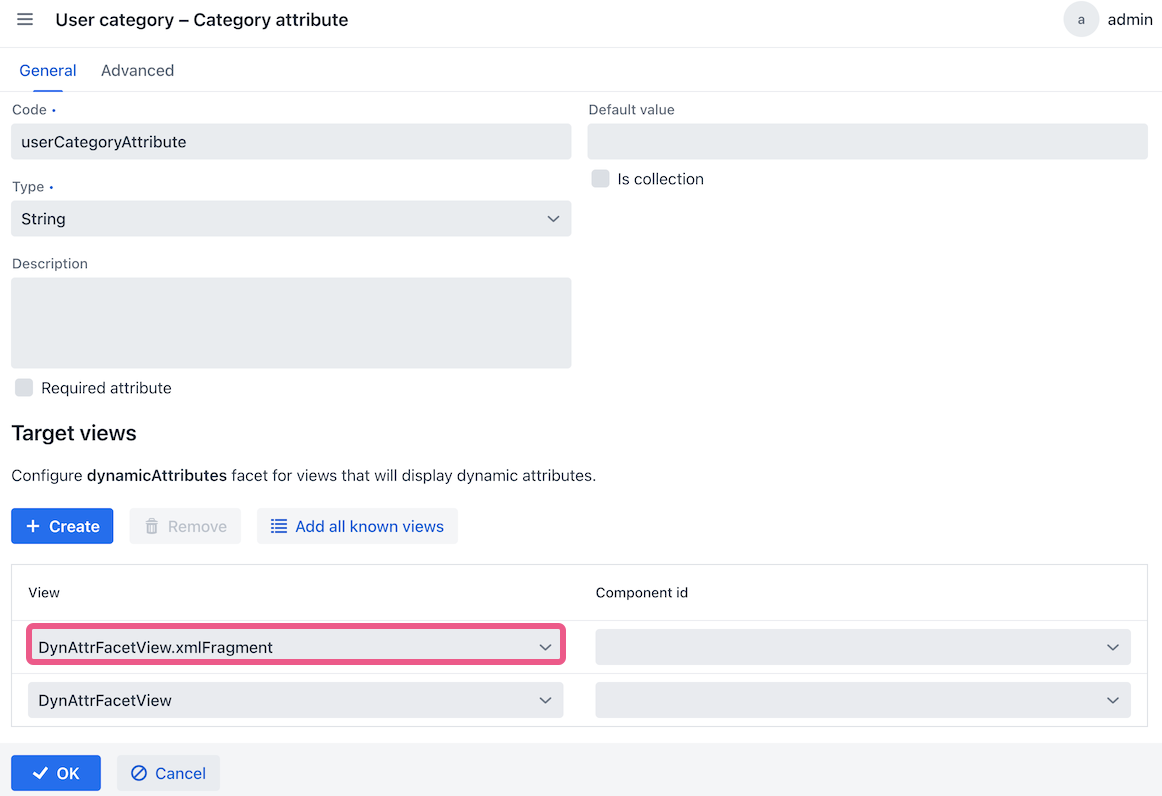This screenshot has height=796, width=1162.
Task: Switch to the Advanced tab
Action: coord(137,71)
